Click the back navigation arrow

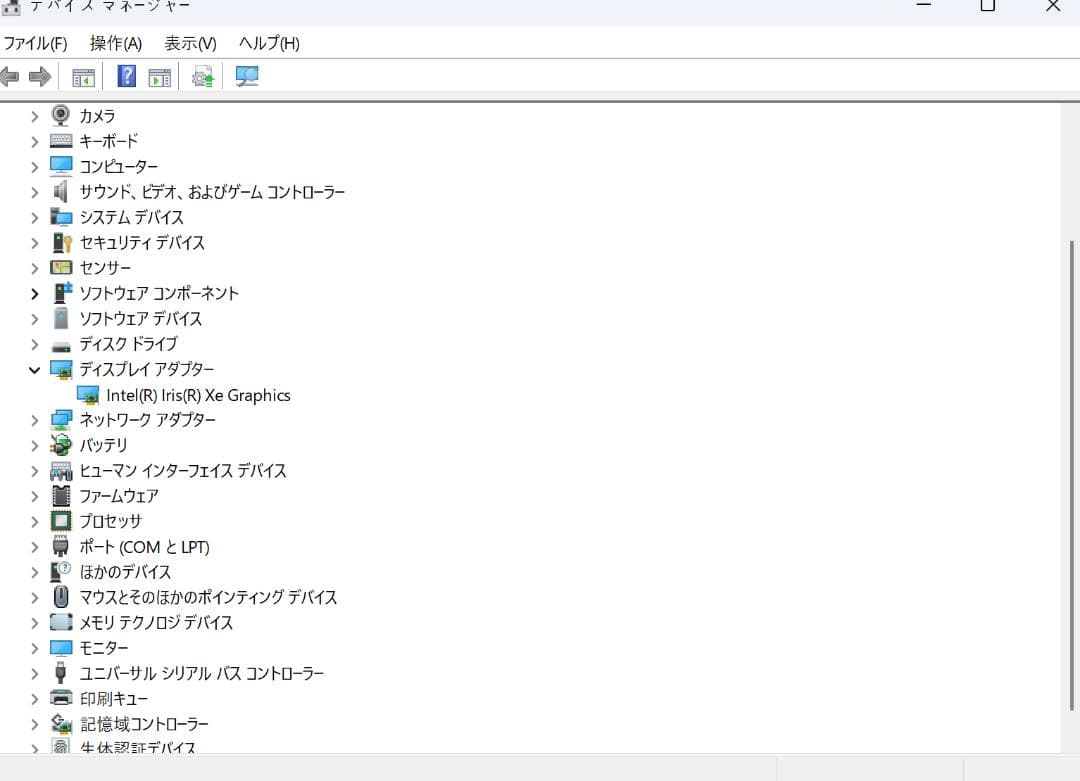(11, 76)
